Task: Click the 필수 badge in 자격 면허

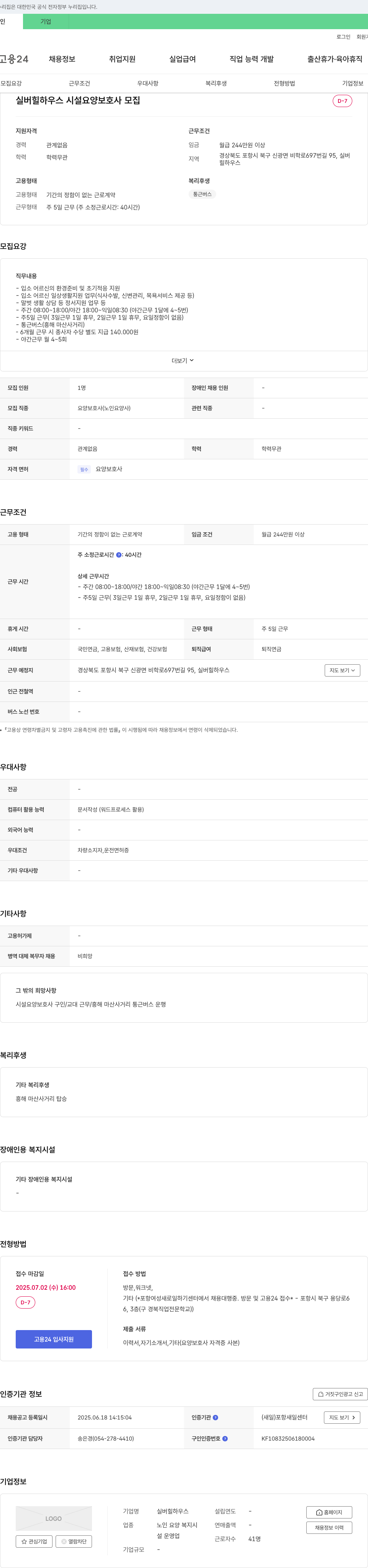Action: coord(84,469)
